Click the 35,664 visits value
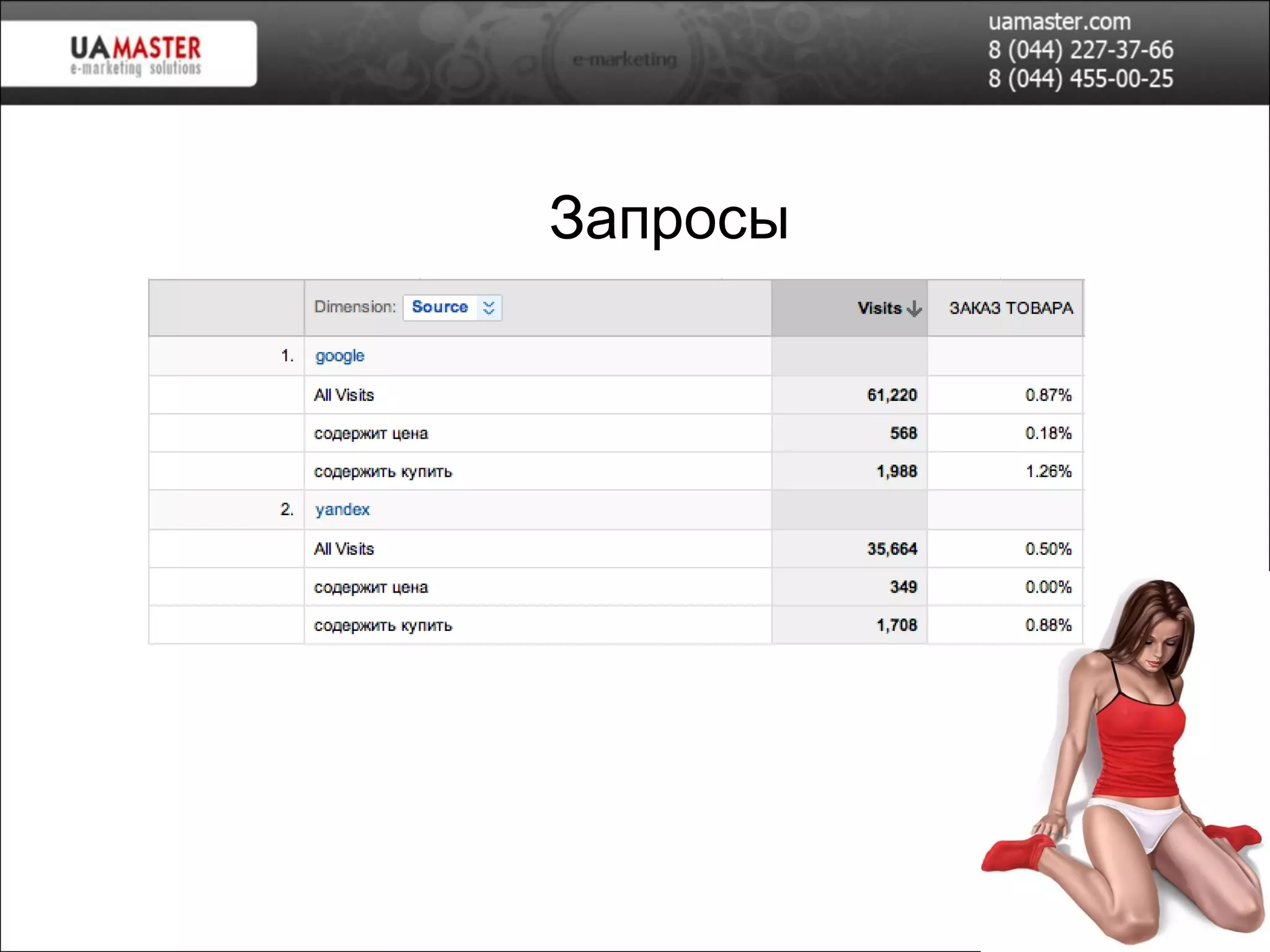The height and width of the screenshot is (952, 1270). point(892,549)
